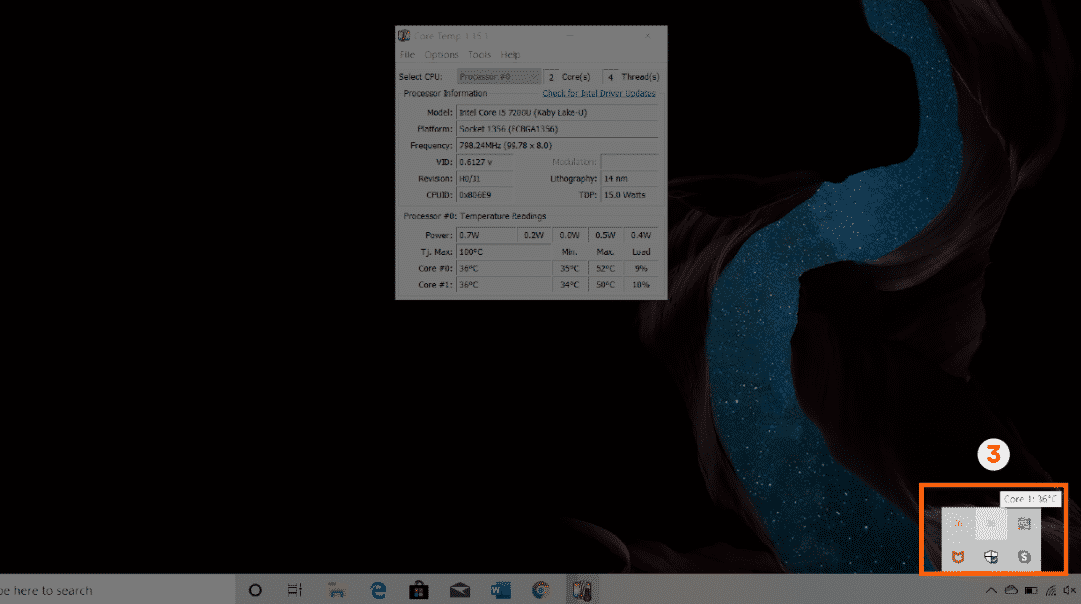
Task: Click the CPUID value 0x806E9
Action: pos(485,195)
